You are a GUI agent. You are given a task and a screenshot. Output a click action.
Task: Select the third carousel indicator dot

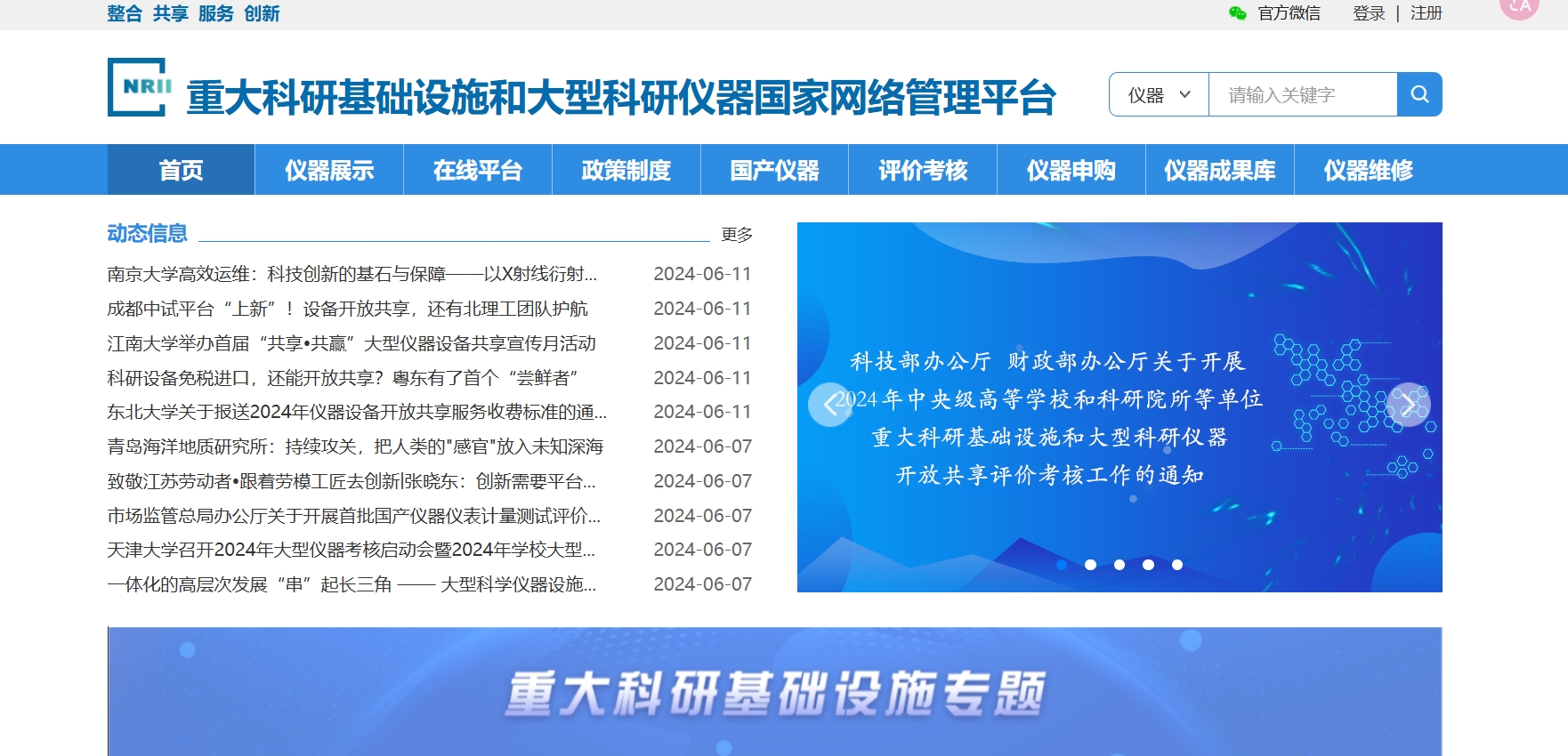coord(1119,565)
